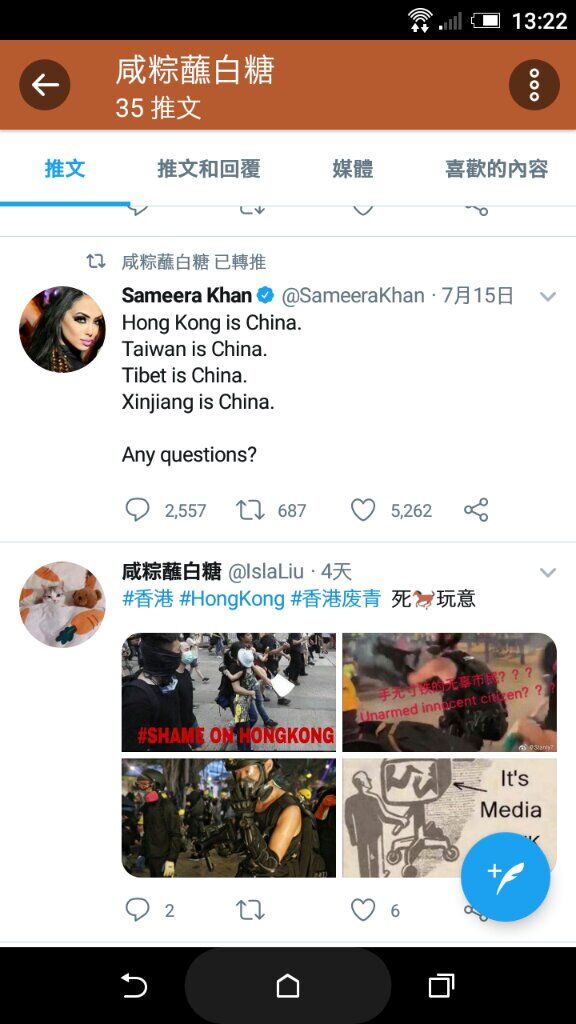Open the three-dot overflow menu
The width and height of the screenshot is (576, 1024).
(x=534, y=85)
